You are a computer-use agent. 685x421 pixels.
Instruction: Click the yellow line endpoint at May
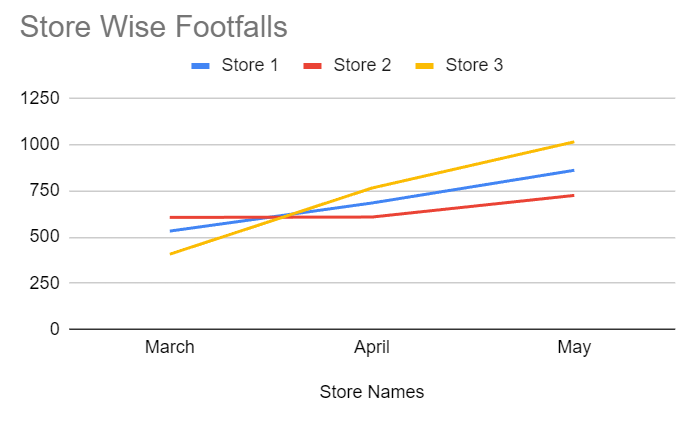(573, 142)
